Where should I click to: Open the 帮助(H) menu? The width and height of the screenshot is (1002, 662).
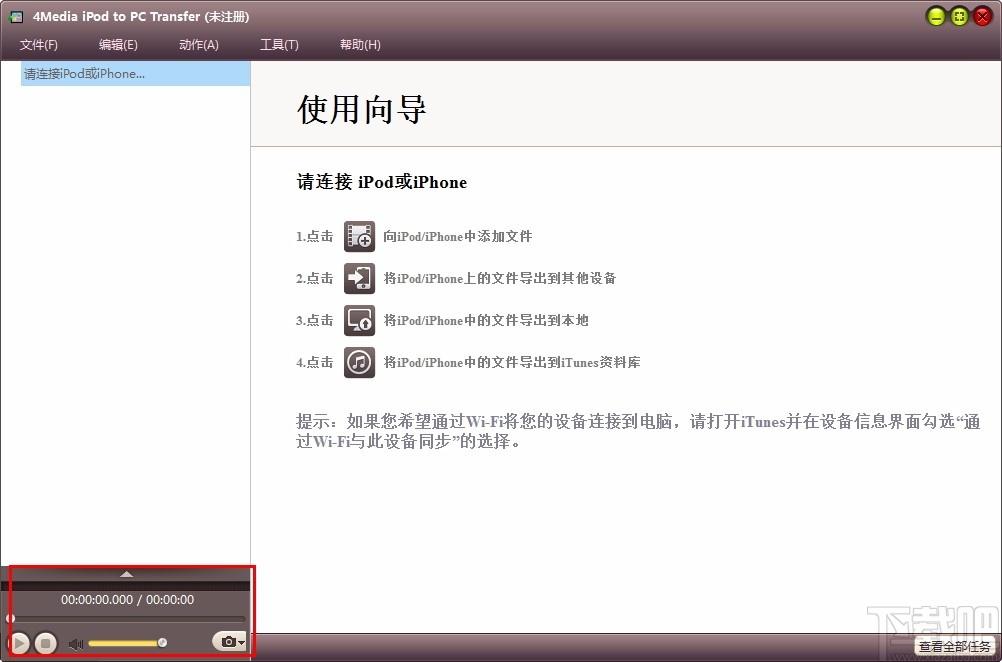coord(360,45)
